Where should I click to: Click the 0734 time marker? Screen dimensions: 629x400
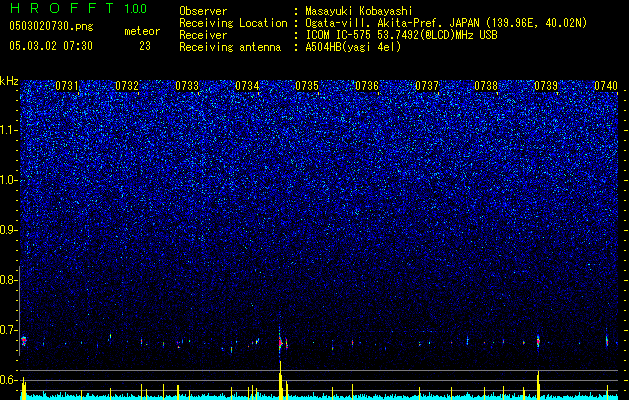pos(247,86)
